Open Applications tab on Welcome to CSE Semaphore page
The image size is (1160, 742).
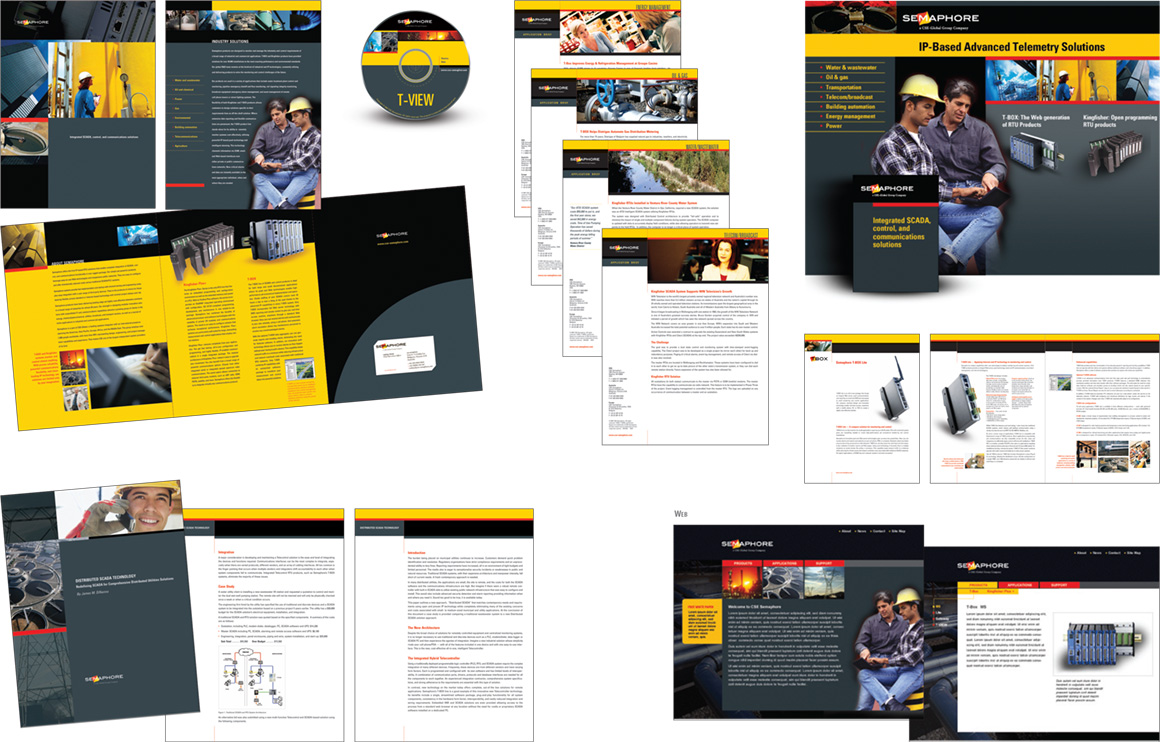click(783, 564)
